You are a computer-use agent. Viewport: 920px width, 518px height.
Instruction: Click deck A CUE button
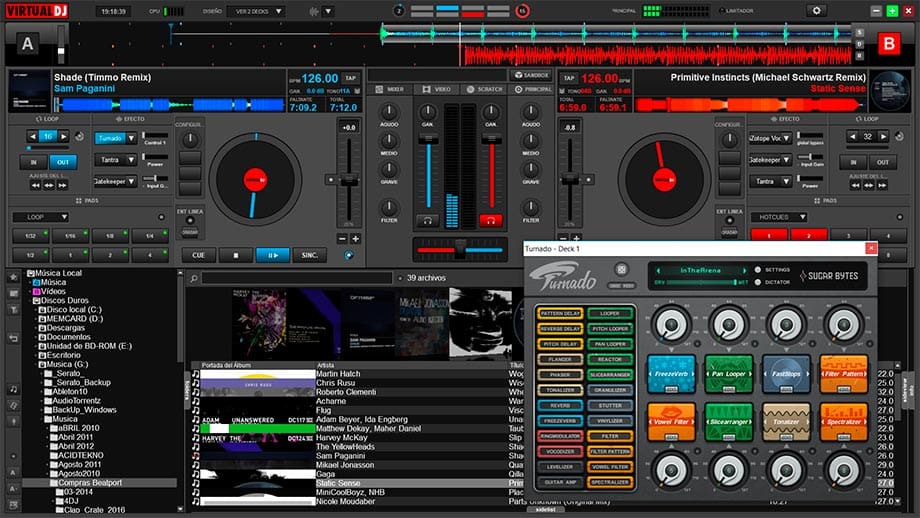198,255
